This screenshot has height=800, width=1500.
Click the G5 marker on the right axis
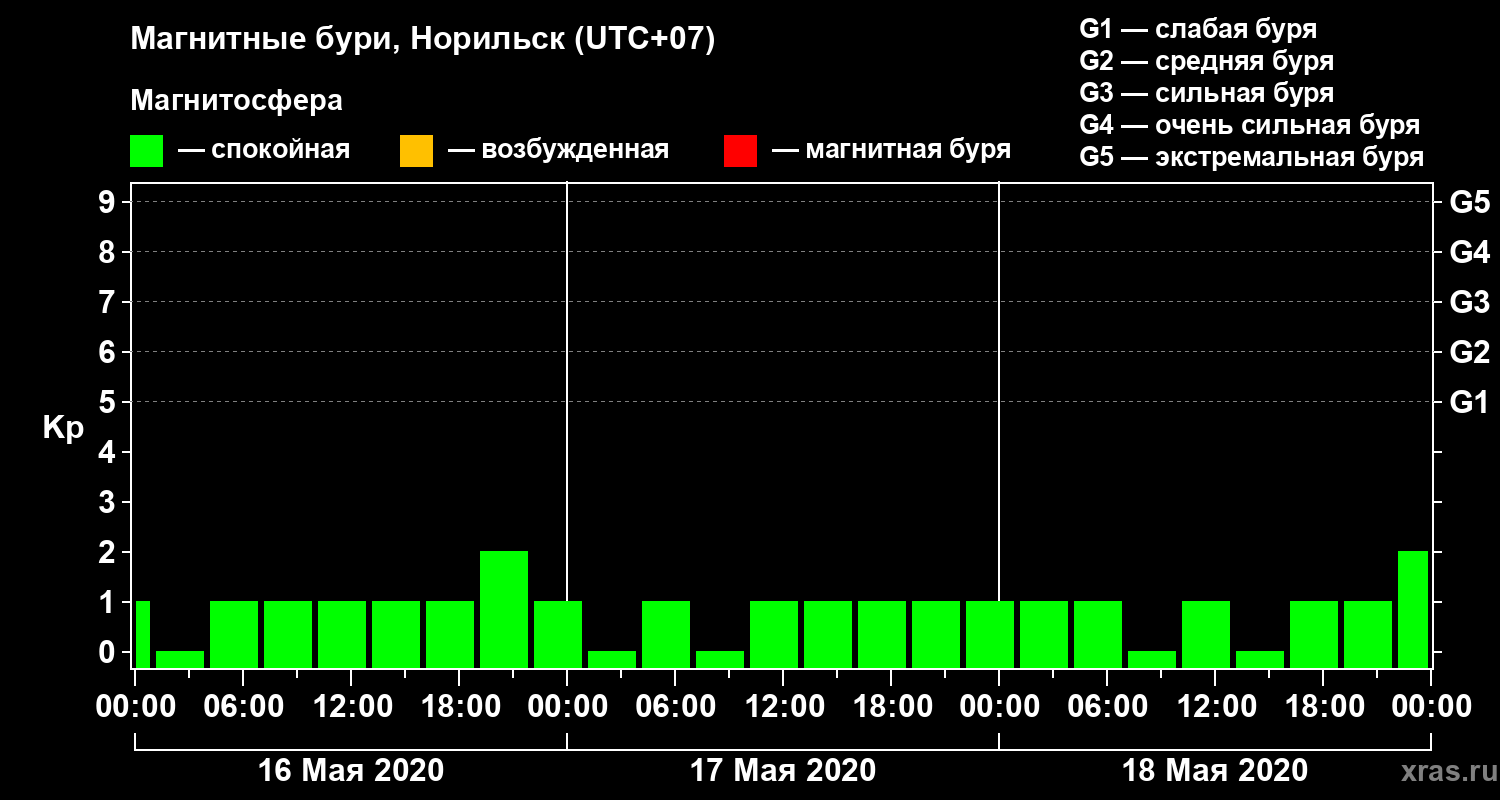point(1469,202)
